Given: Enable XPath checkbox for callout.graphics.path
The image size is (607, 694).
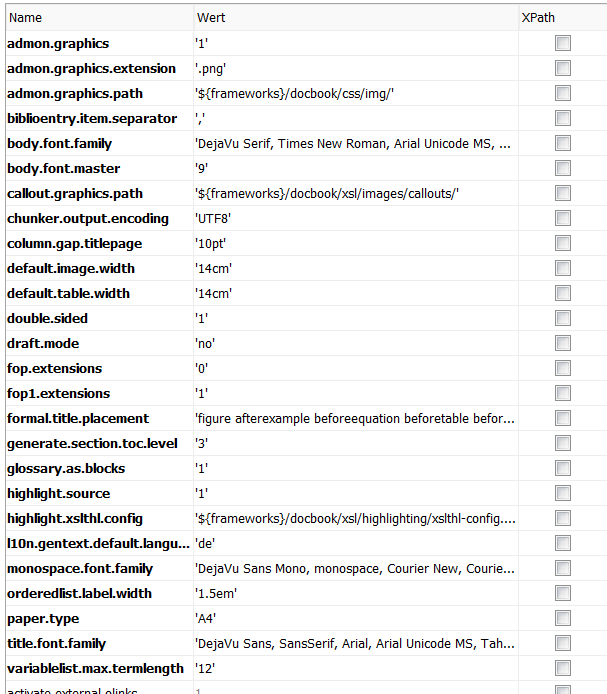Looking at the screenshot, I should (x=563, y=193).
